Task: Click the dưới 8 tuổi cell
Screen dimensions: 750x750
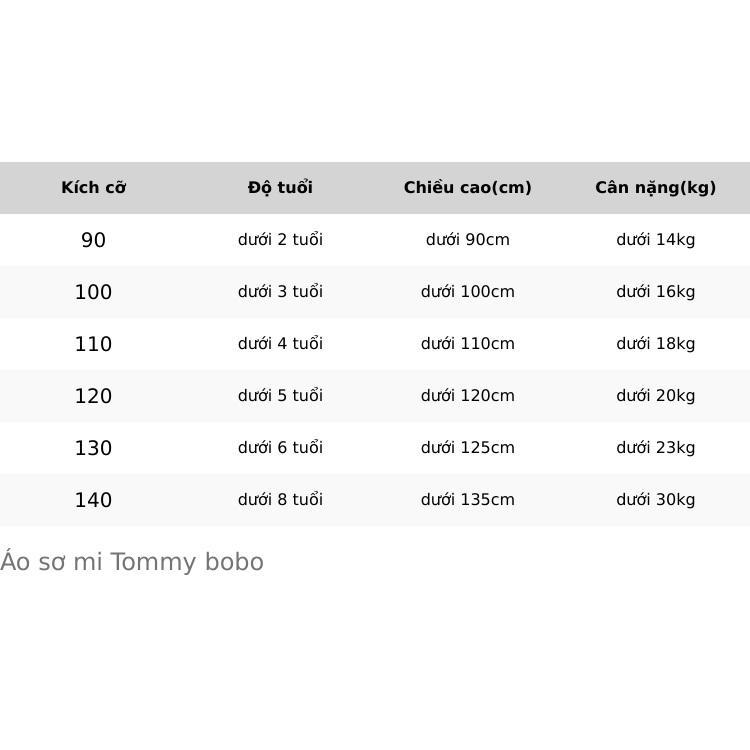Action: [280, 500]
